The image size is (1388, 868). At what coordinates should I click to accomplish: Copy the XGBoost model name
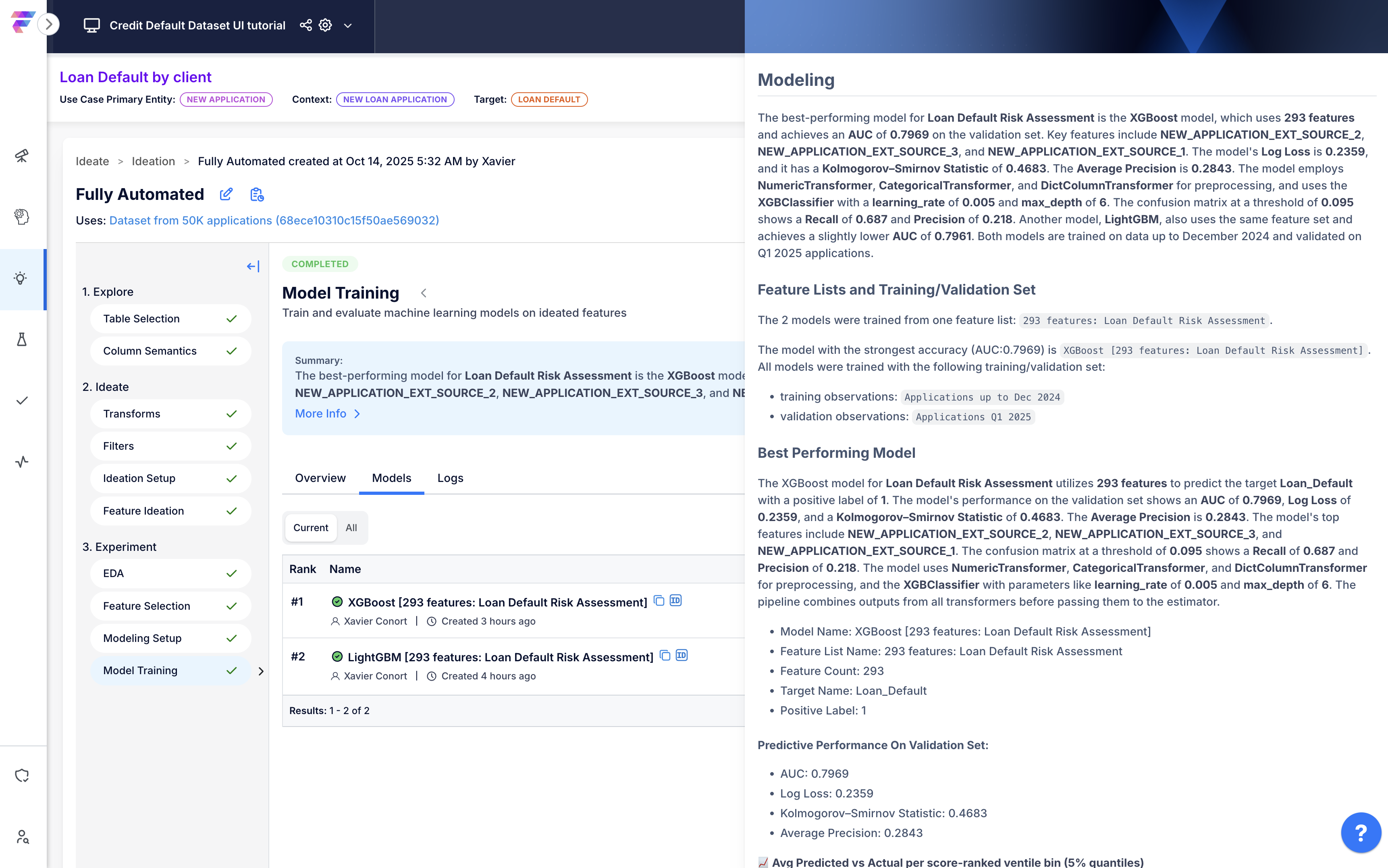(659, 600)
